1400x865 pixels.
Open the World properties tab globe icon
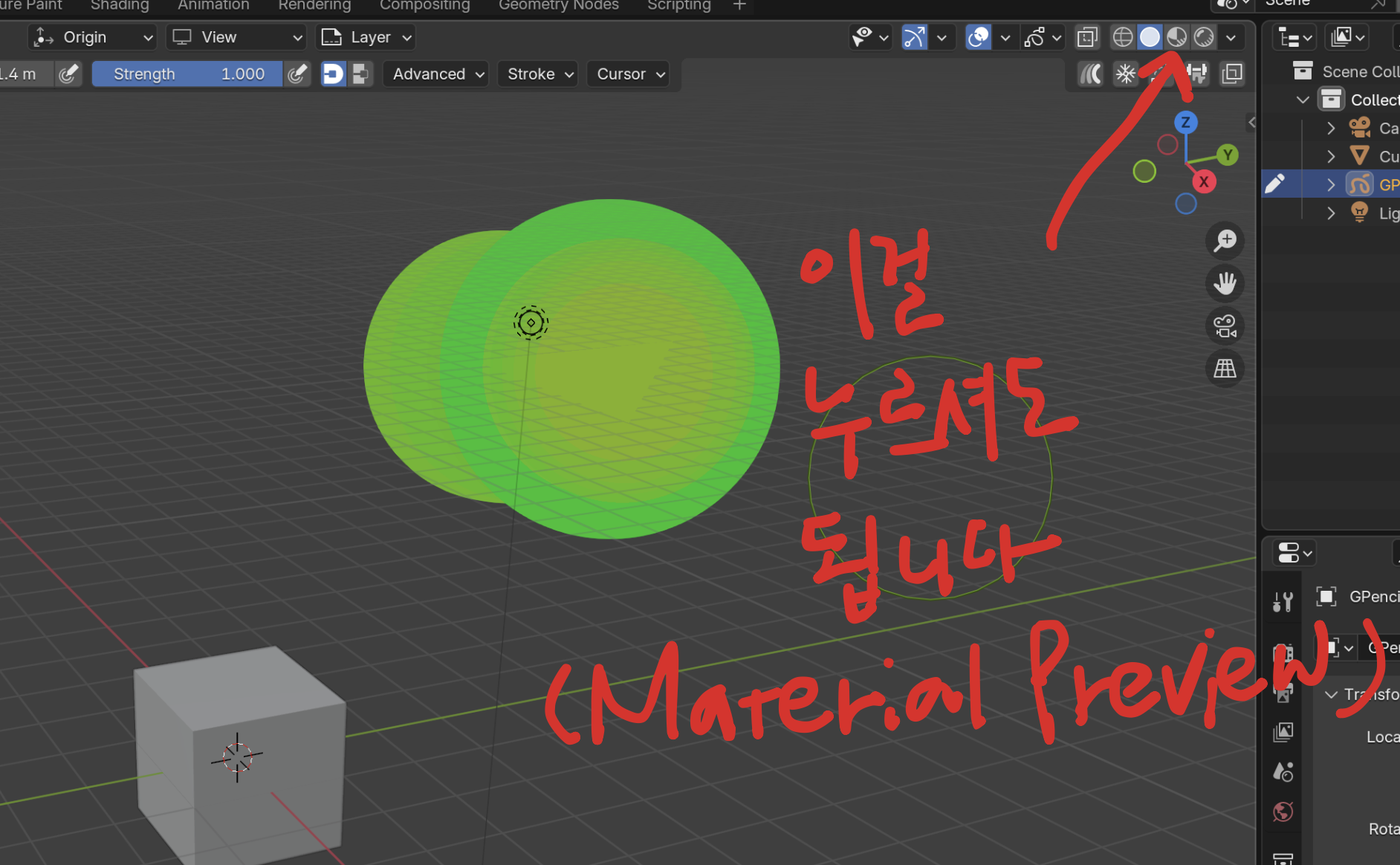[x=1283, y=811]
